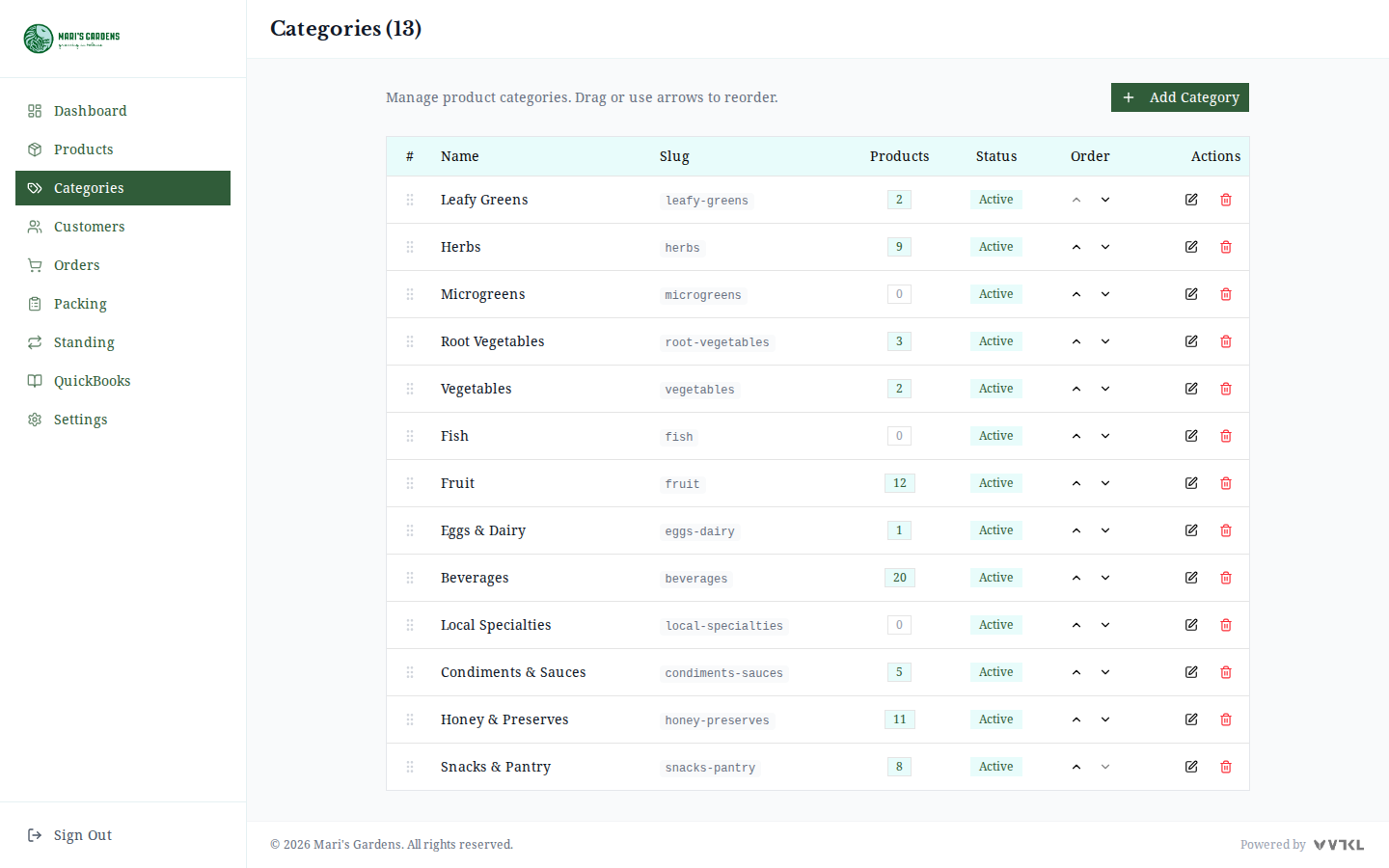Image resolution: width=1389 pixels, height=868 pixels.
Task: Move Microgreens up in order
Action: click(1076, 294)
